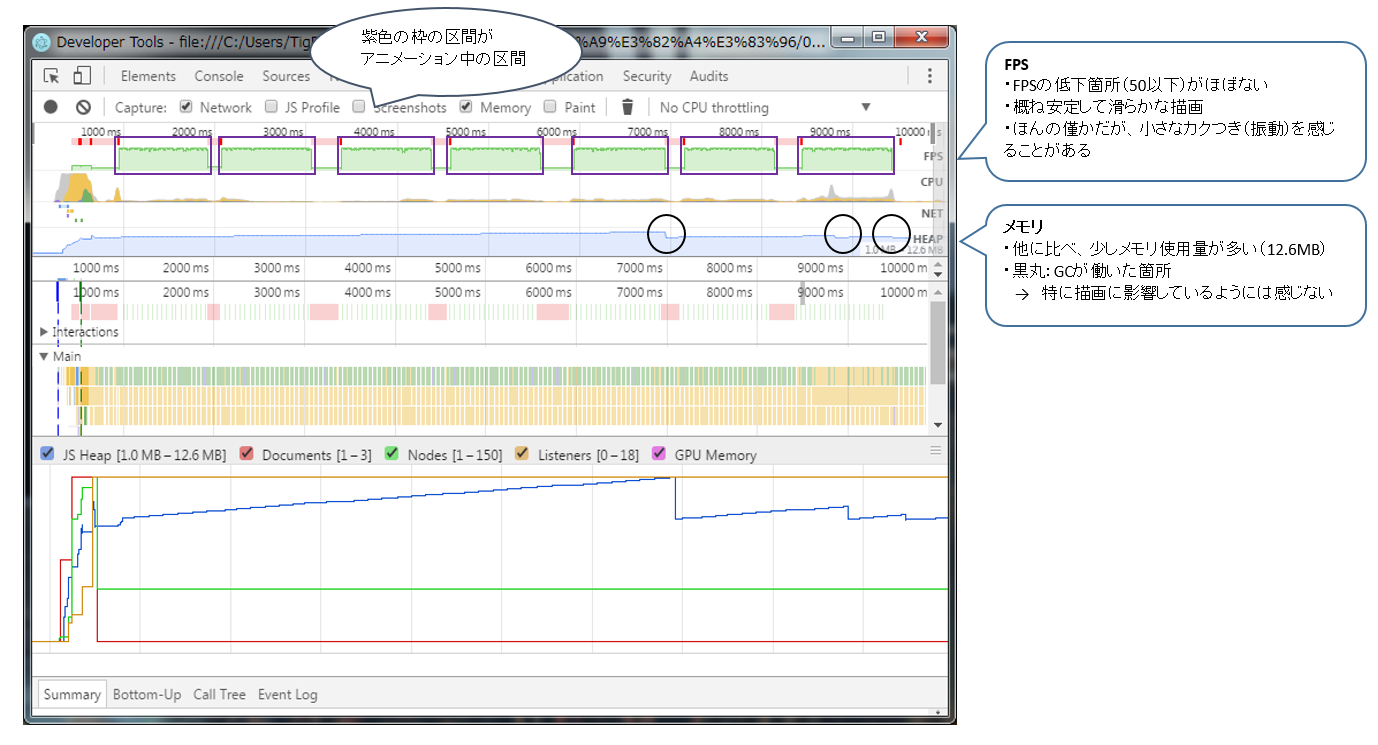The image size is (1378, 745).
Task: Click the Listeners [0 – 18] label
Action: (588, 455)
